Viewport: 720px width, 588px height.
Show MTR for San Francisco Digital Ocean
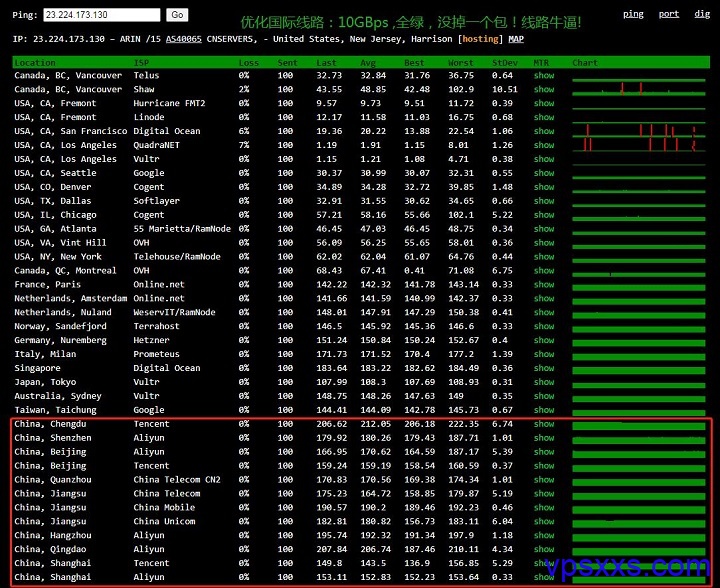click(544, 131)
